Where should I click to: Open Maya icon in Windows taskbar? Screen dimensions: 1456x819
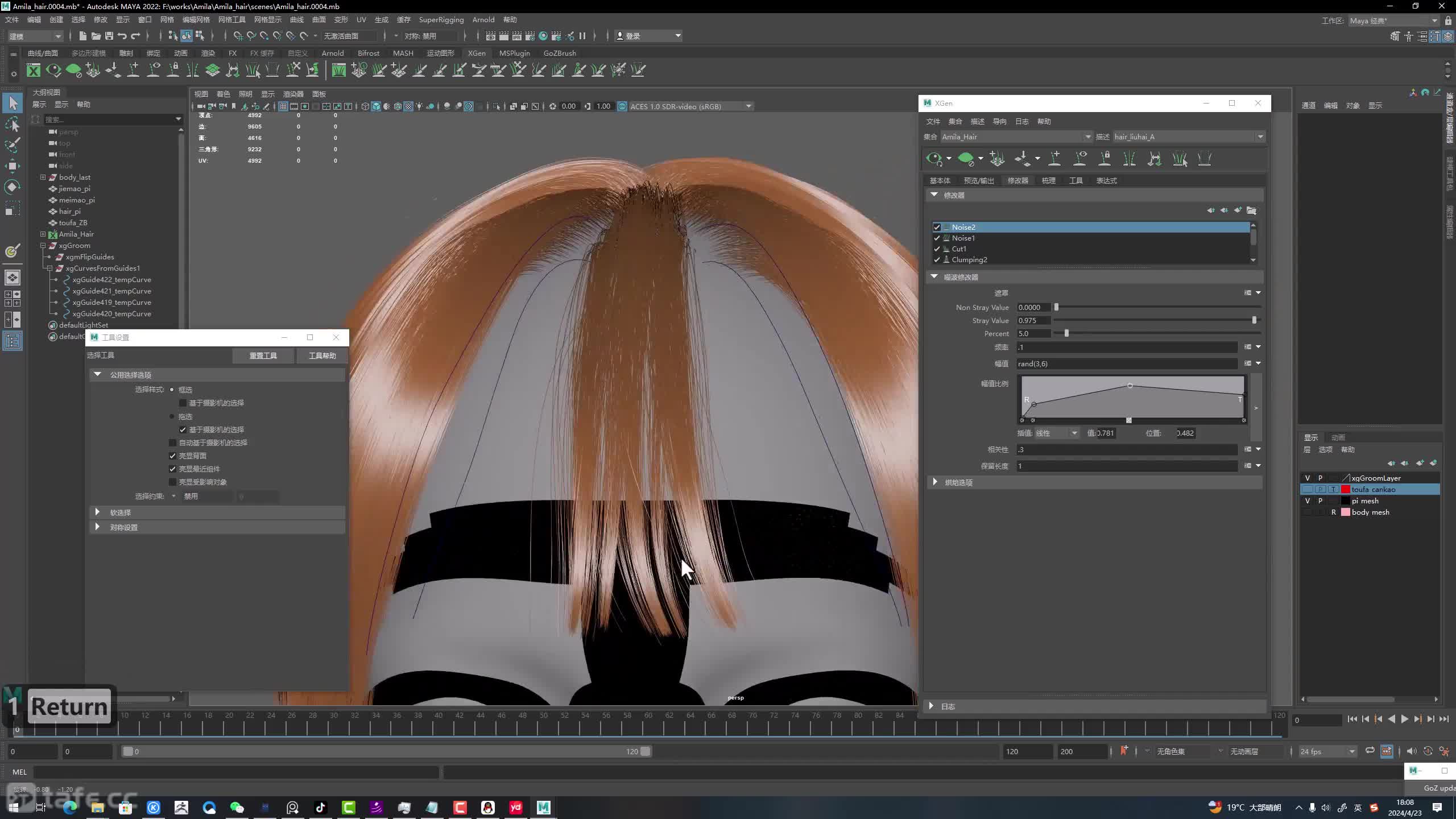pos(544,807)
